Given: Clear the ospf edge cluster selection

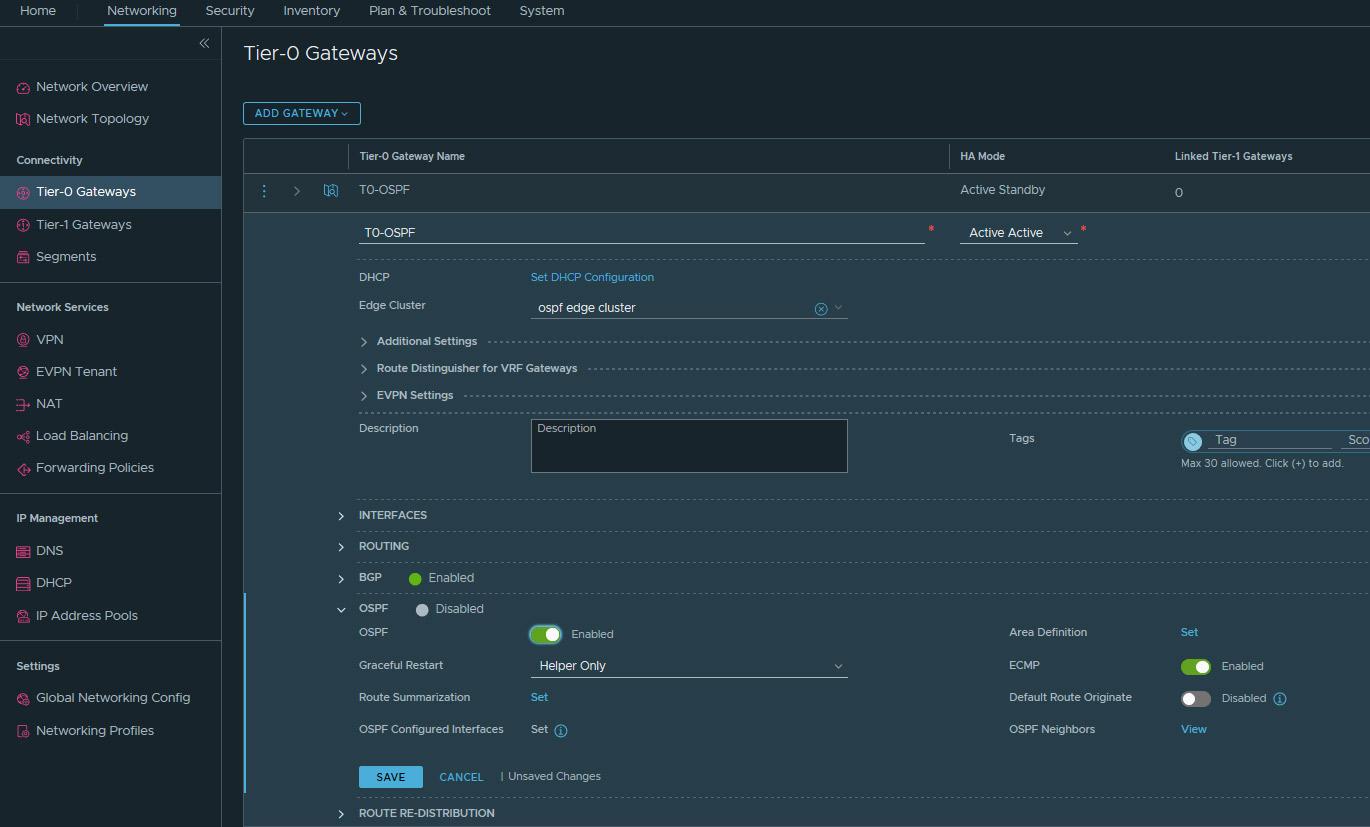Looking at the screenshot, I should pos(821,309).
